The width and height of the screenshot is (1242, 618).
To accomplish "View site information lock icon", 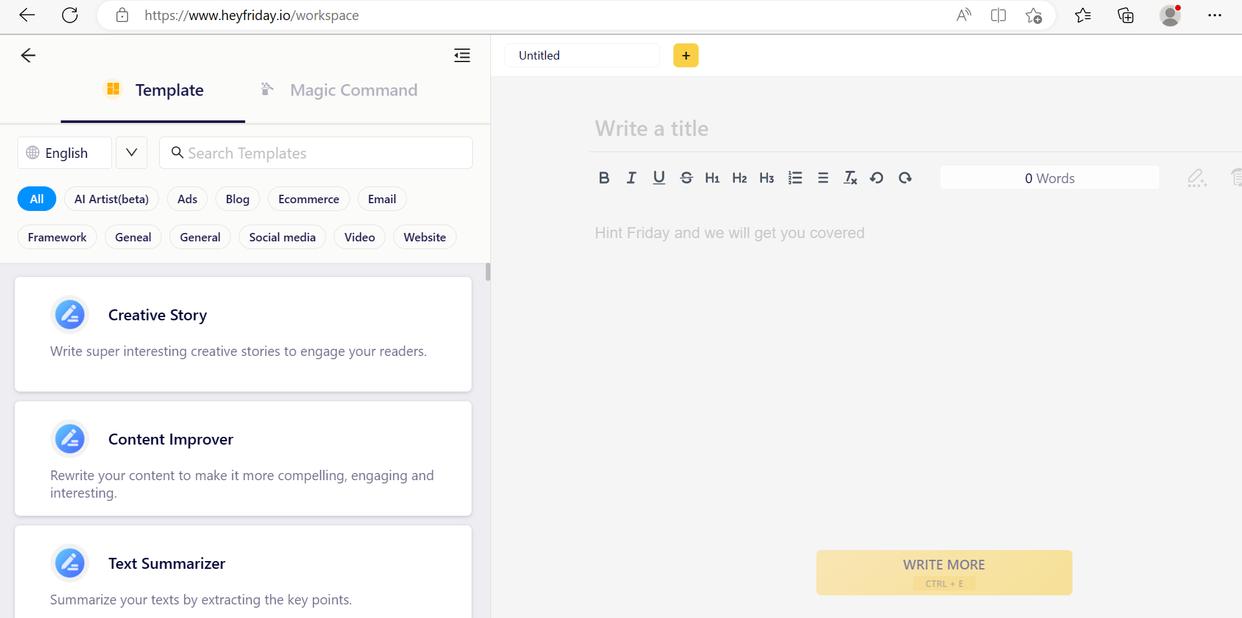I will pos(122,15).
